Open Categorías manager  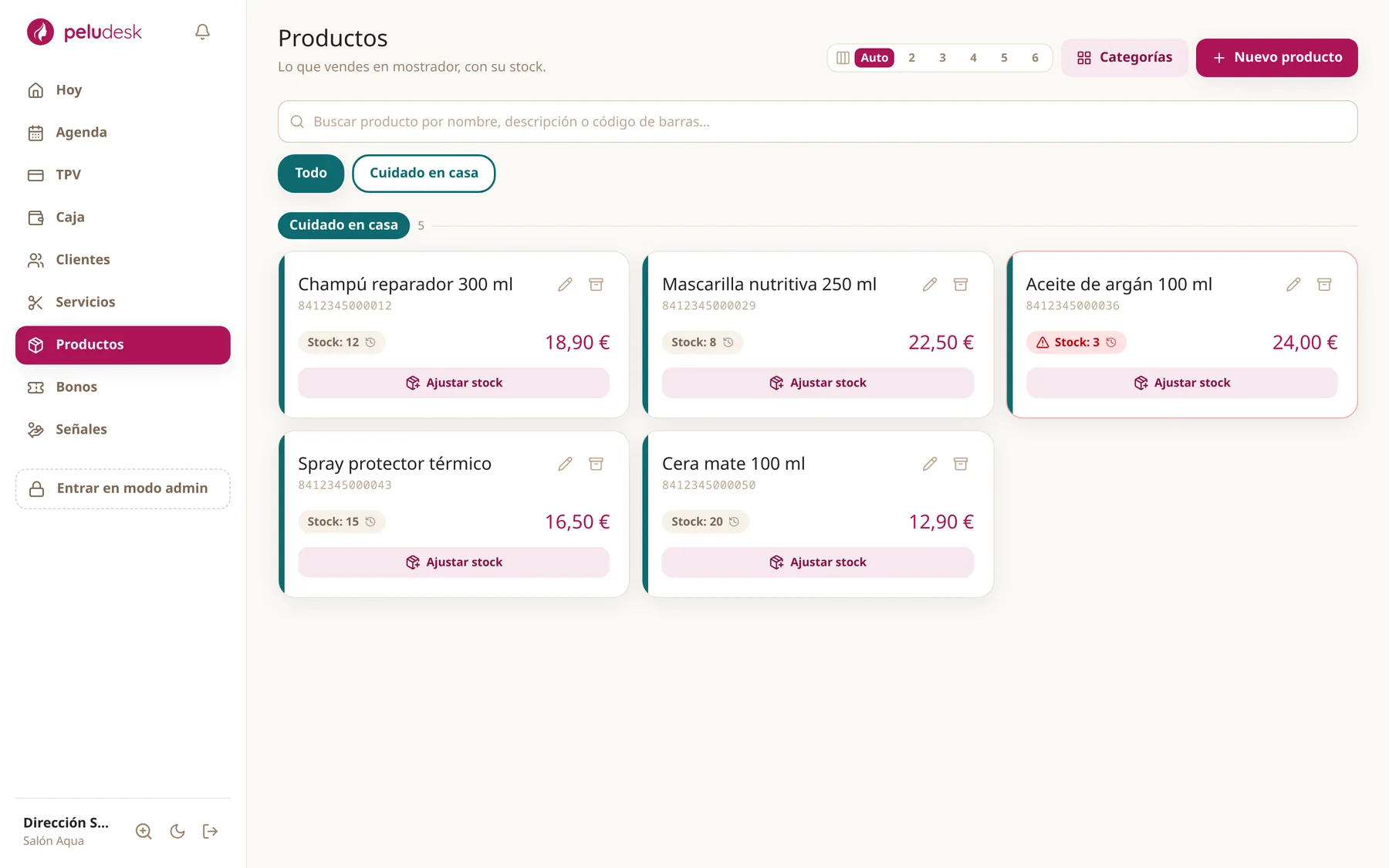(1124, 58)
